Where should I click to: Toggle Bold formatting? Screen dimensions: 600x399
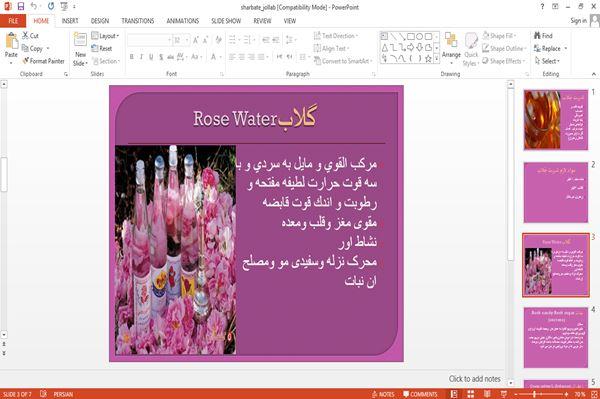pos(131,57)
